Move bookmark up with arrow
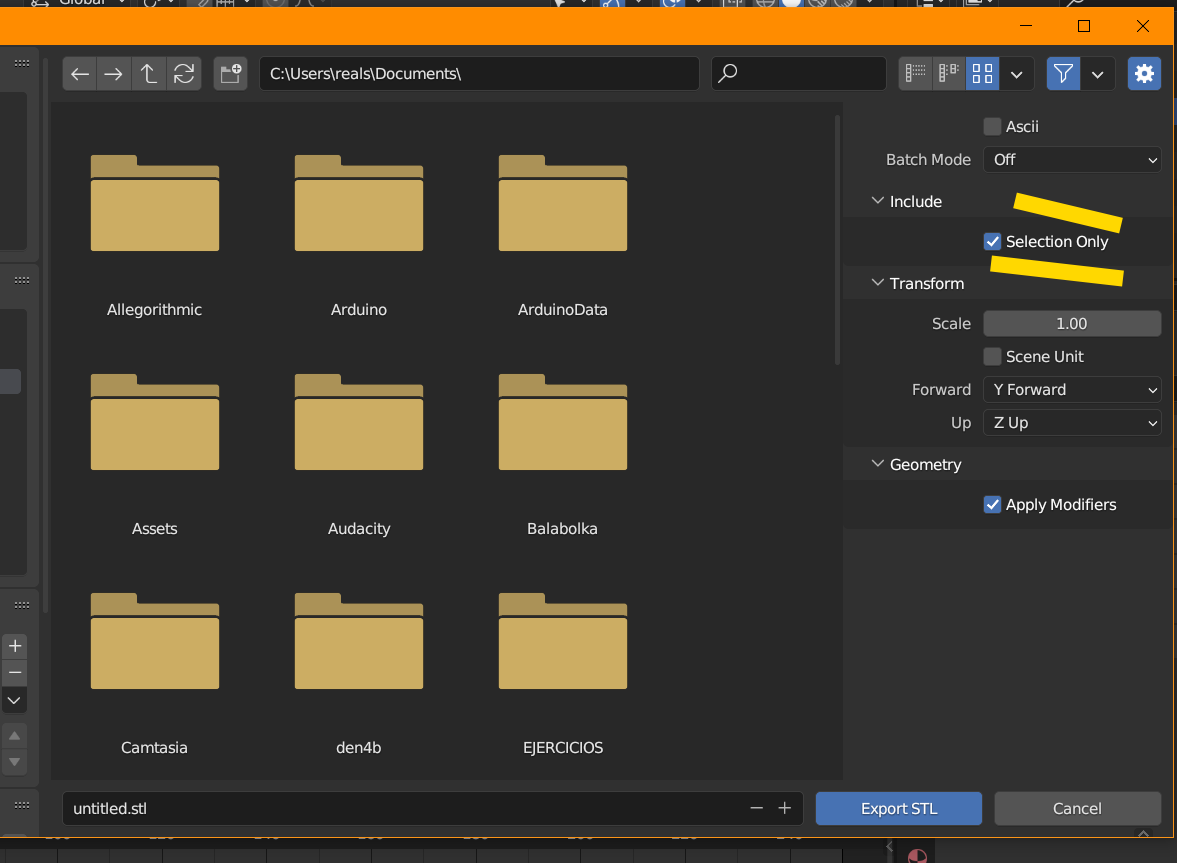Screen dimensions: 1177x863 coord(14,735)
